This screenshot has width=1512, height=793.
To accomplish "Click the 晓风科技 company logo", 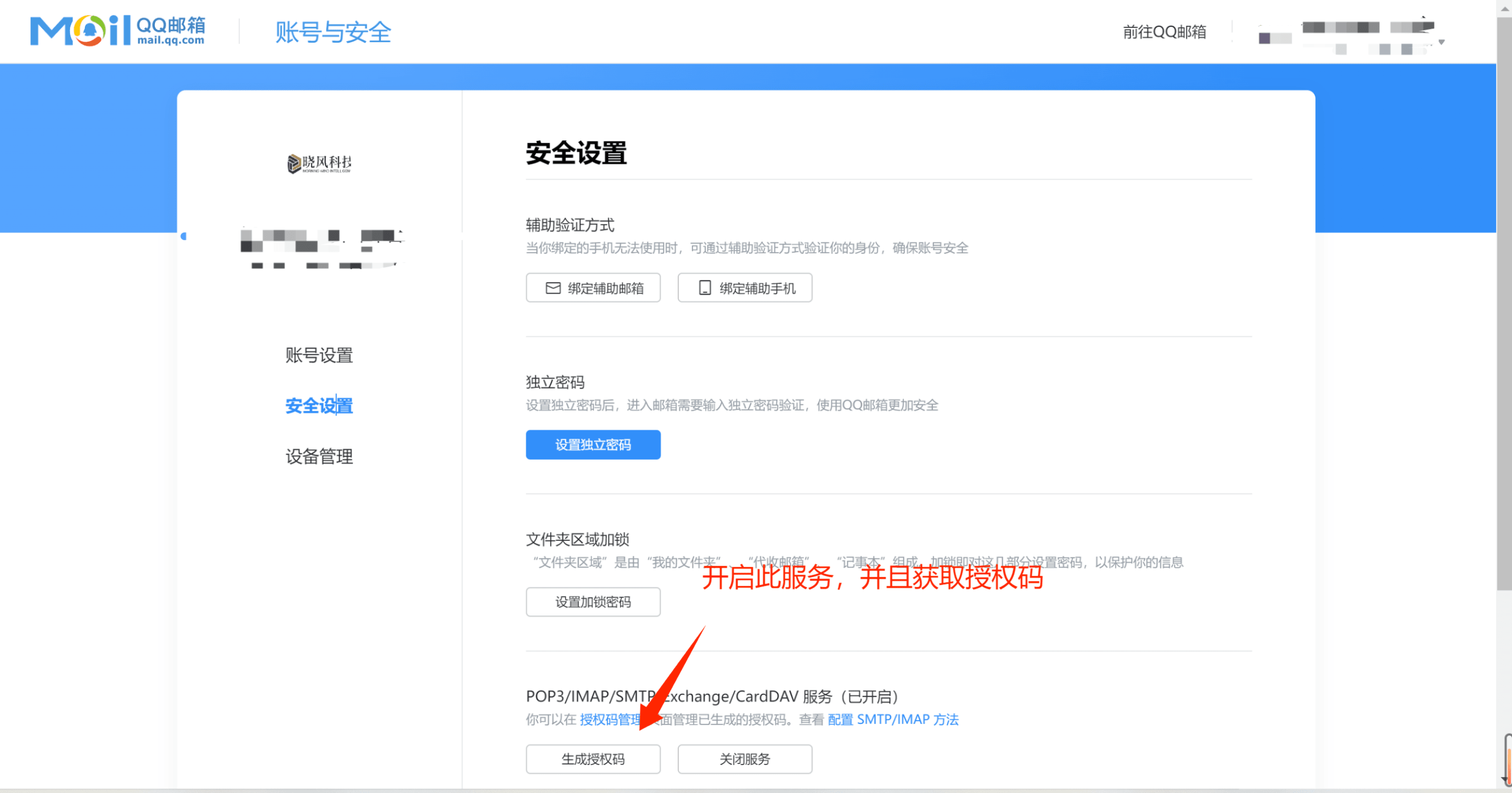I will 319,163.
